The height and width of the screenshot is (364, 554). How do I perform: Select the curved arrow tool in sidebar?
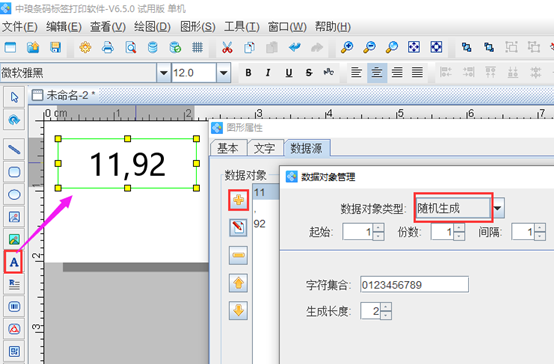pos(14,120)
